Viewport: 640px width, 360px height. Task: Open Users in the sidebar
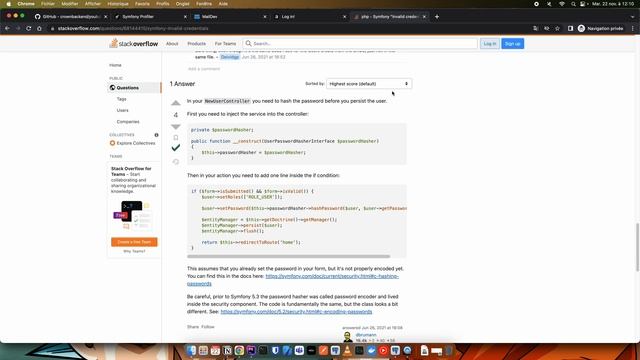122,111
